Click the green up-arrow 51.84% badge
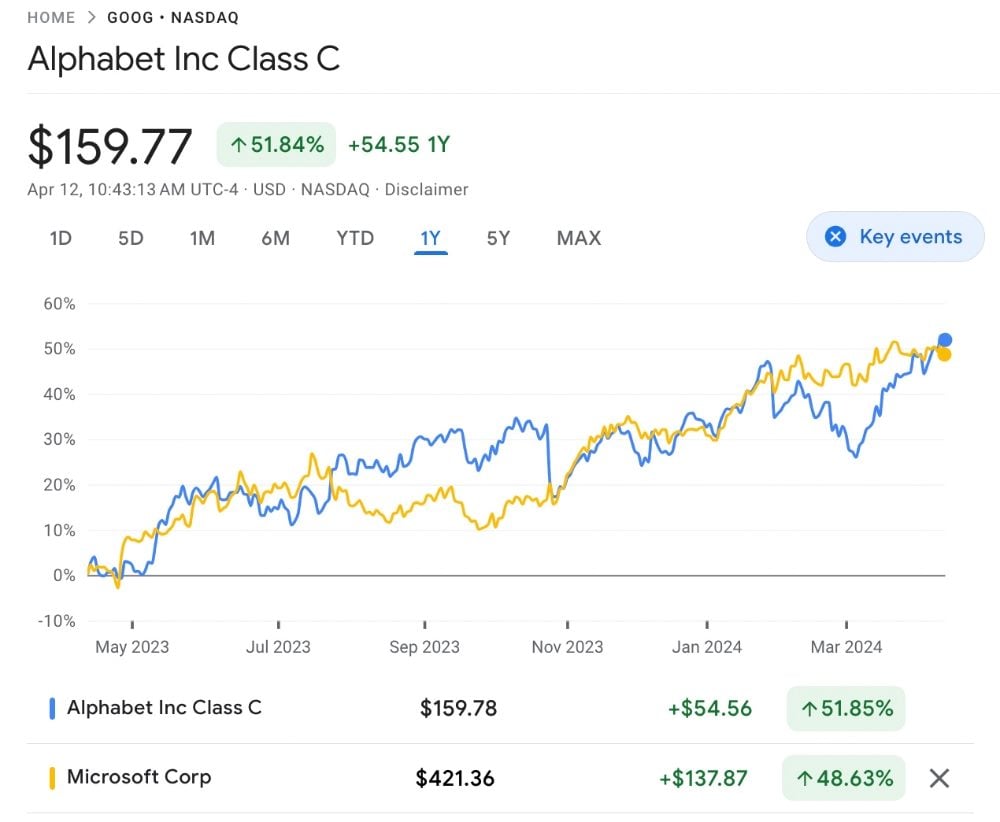Viewport: 1000px width, 822px height. 277,145
